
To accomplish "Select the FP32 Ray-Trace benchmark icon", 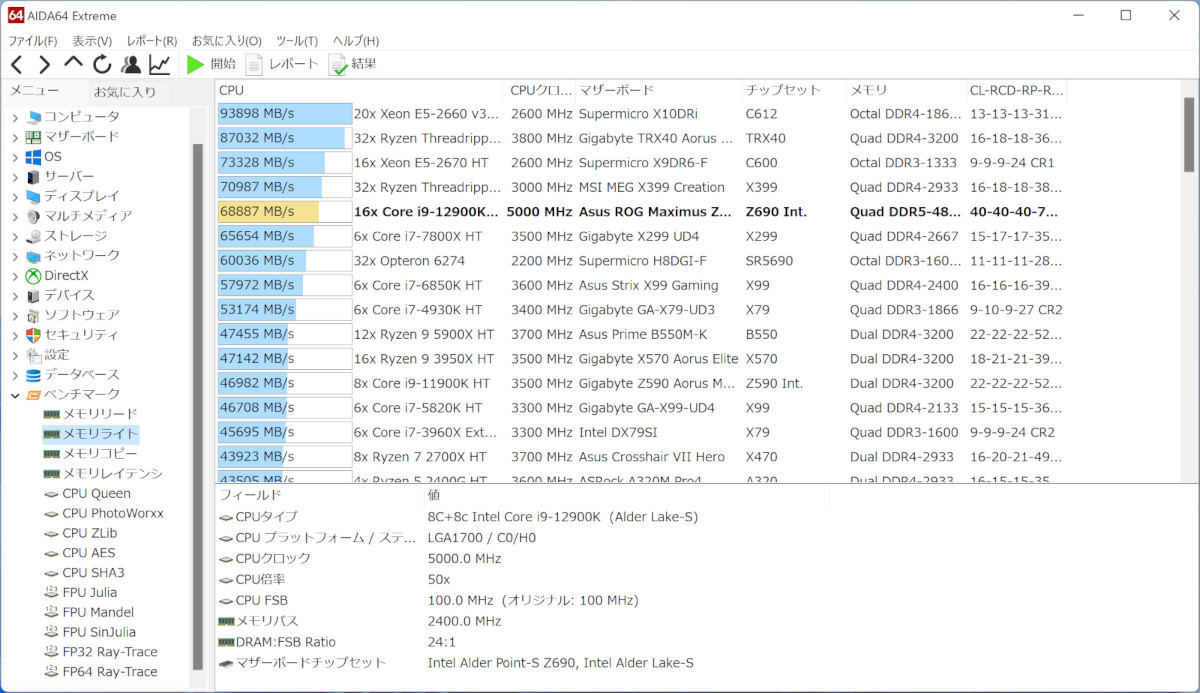I will [51, 652].
